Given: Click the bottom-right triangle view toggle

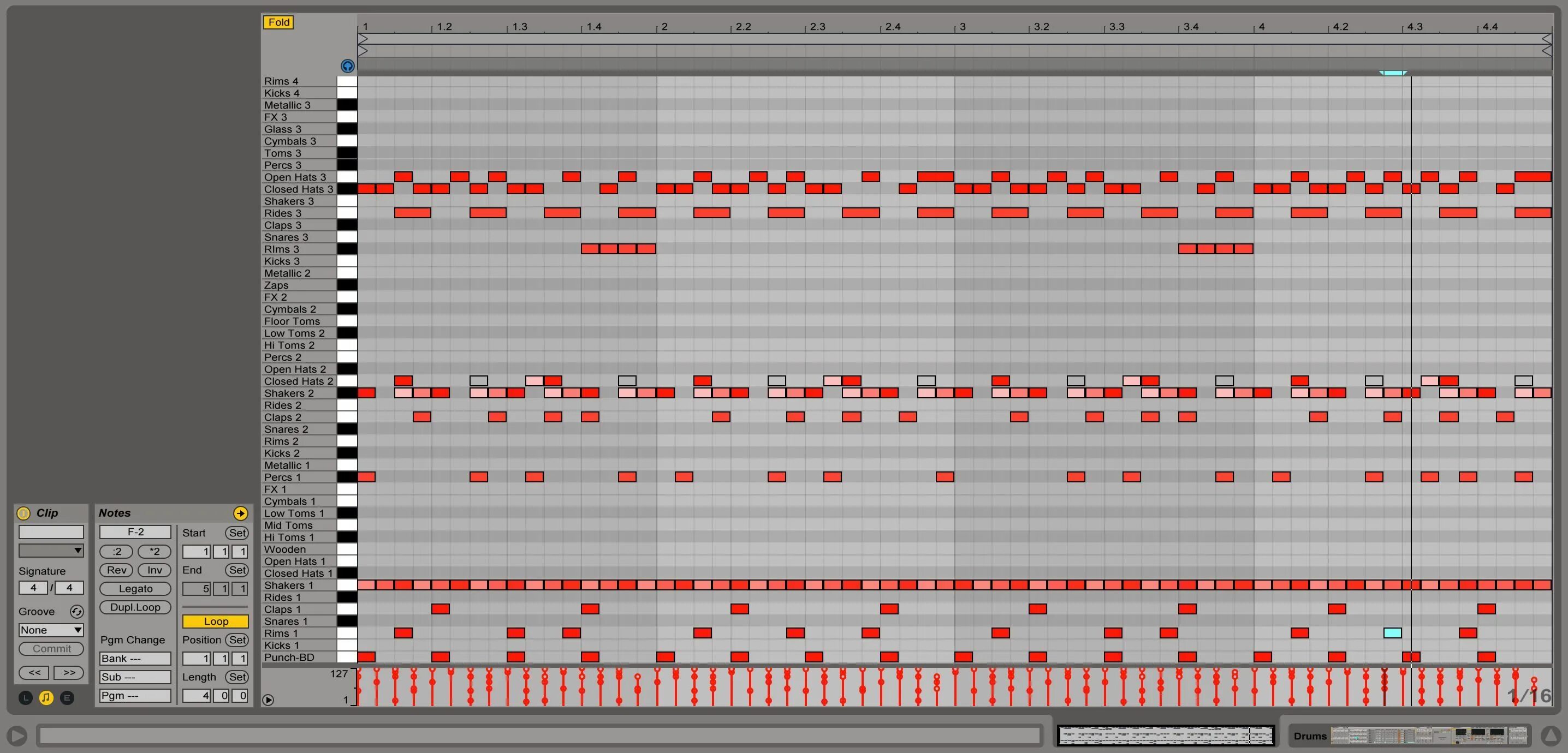Looking at the screenshot, I should point(1551,736).
